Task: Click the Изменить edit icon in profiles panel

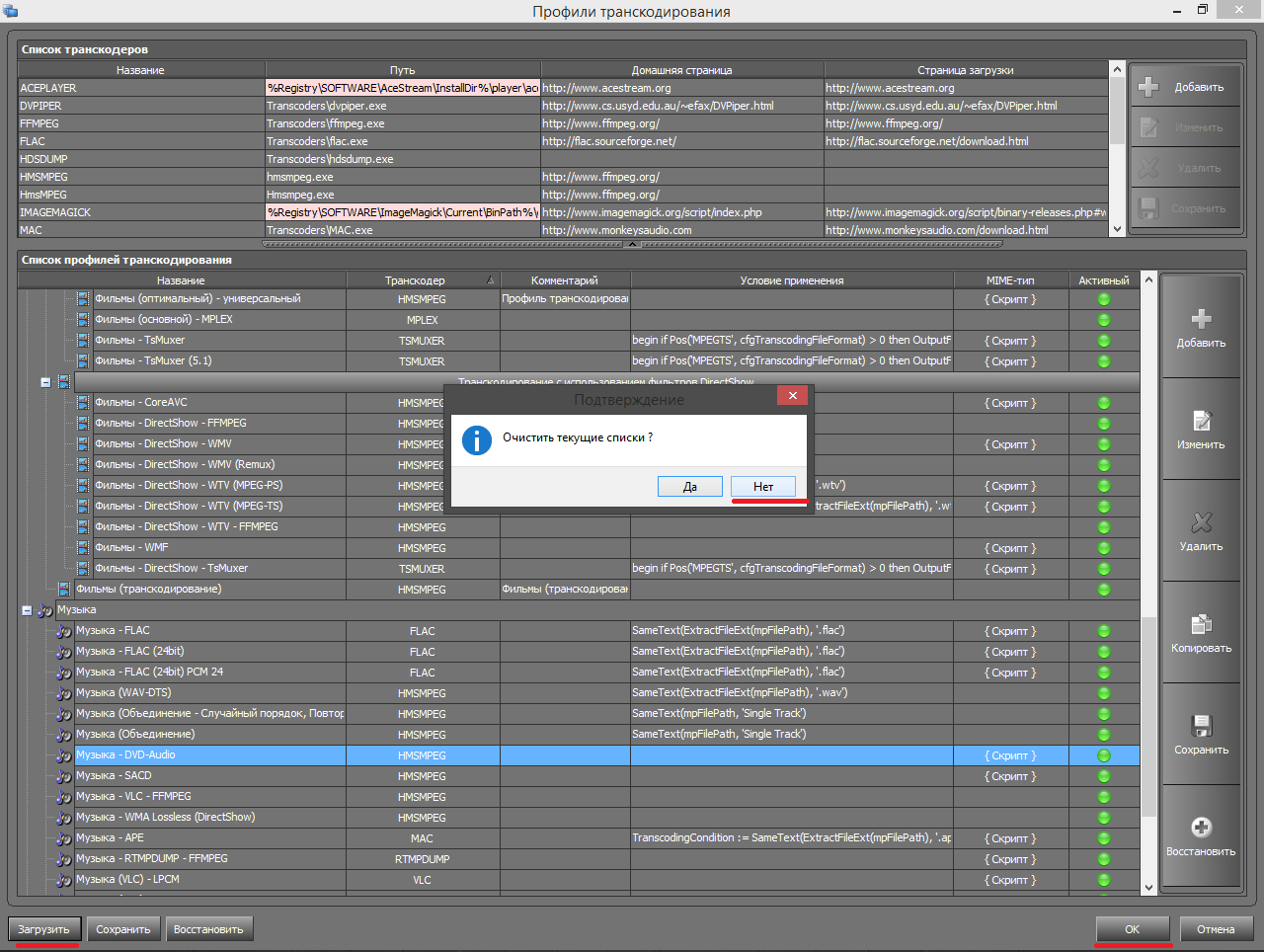Action: (x=1201, y=422)
